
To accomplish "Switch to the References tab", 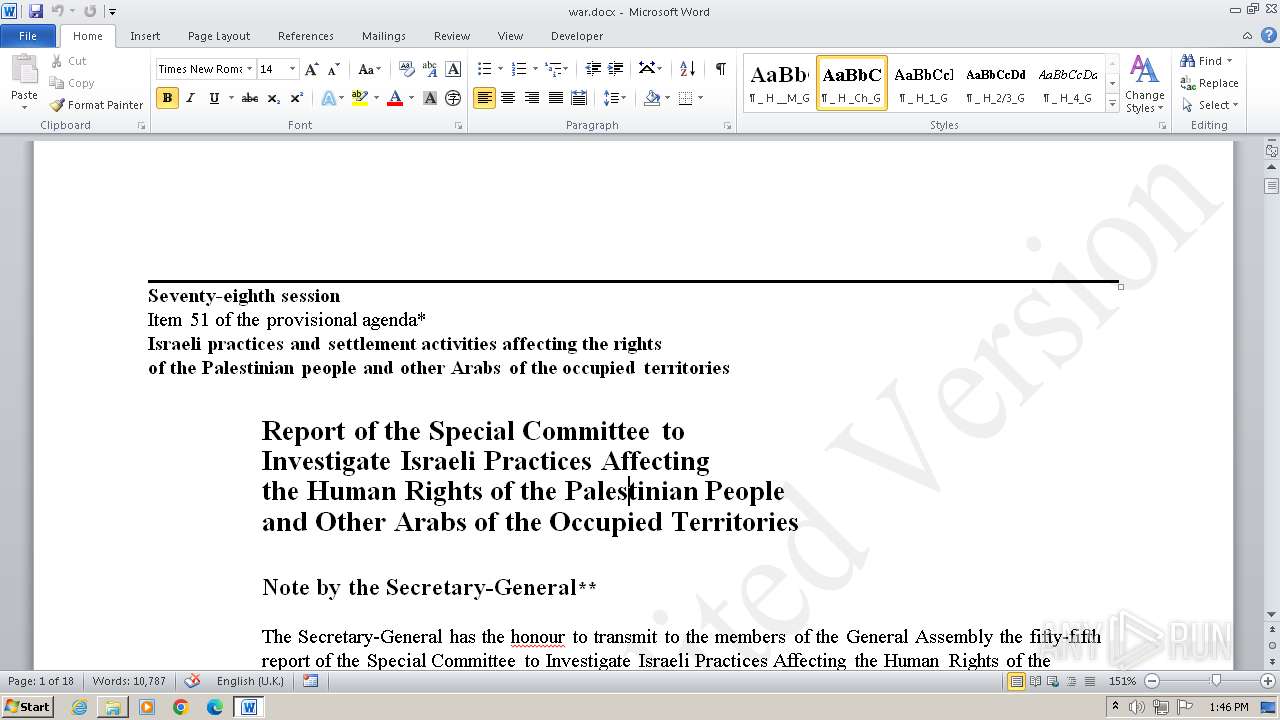I will click(x=306, y=36).
